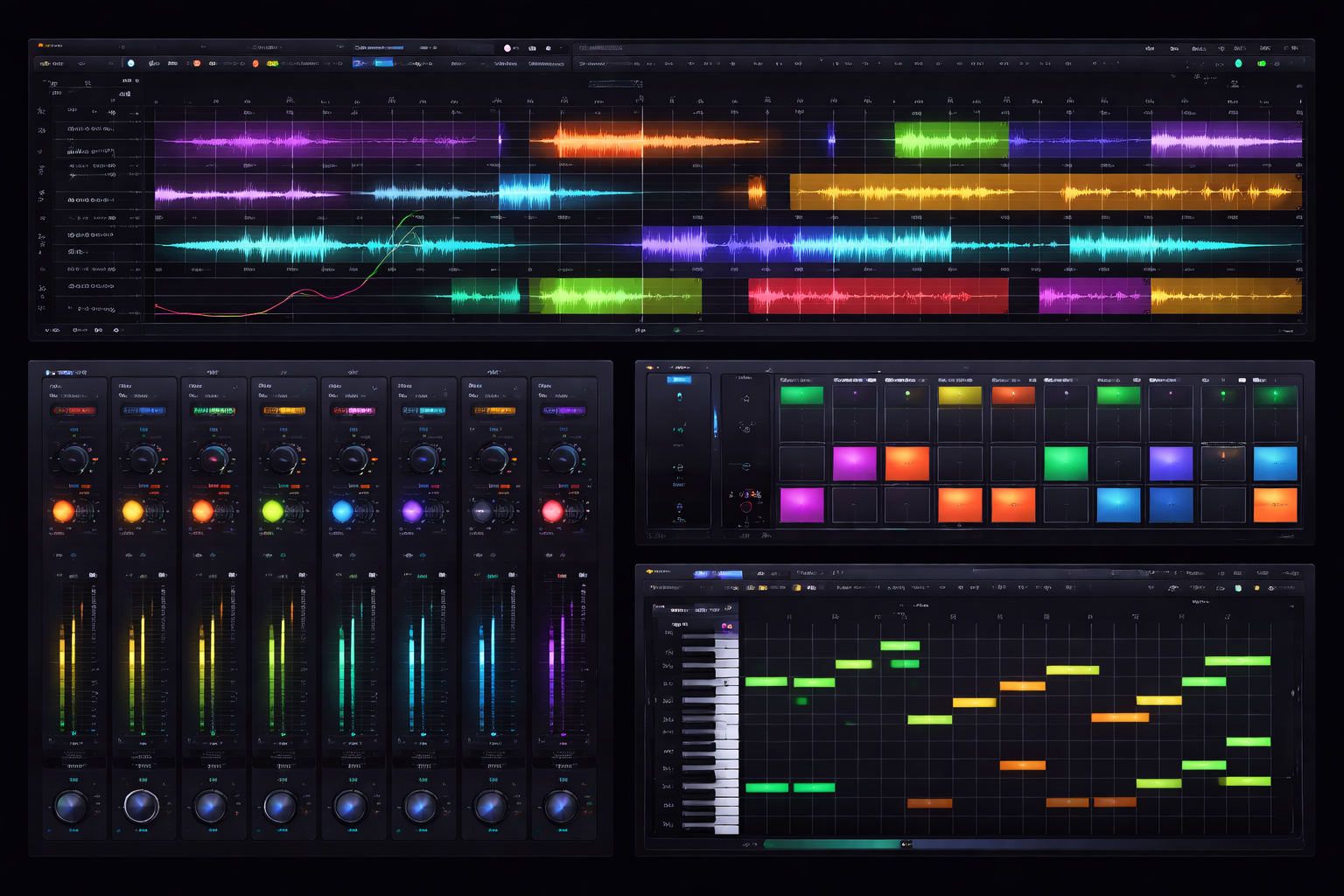
Task: Click the light blue circle icon in the arrangement toolbar
Action: click(x=131, y=63)
